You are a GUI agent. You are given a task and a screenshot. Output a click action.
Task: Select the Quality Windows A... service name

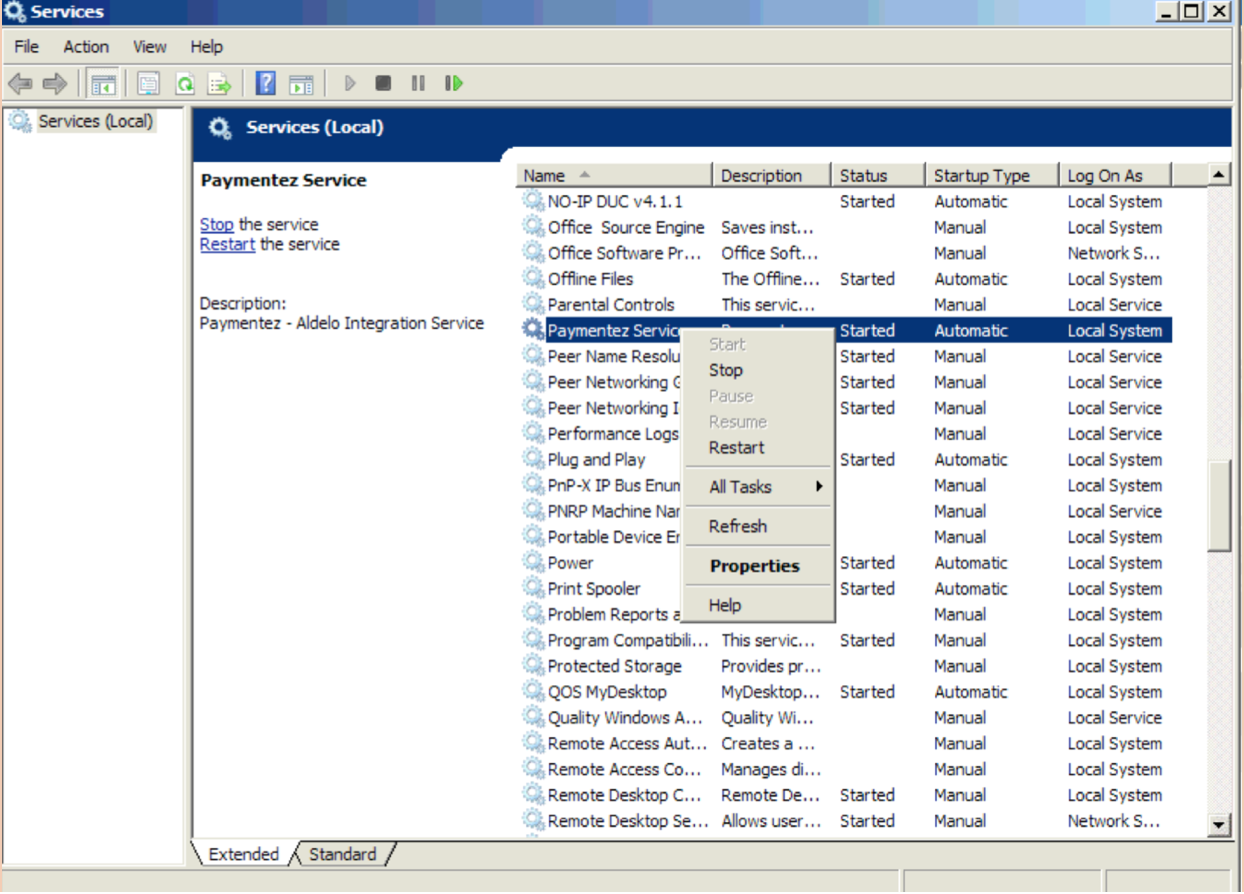(625, 718)
